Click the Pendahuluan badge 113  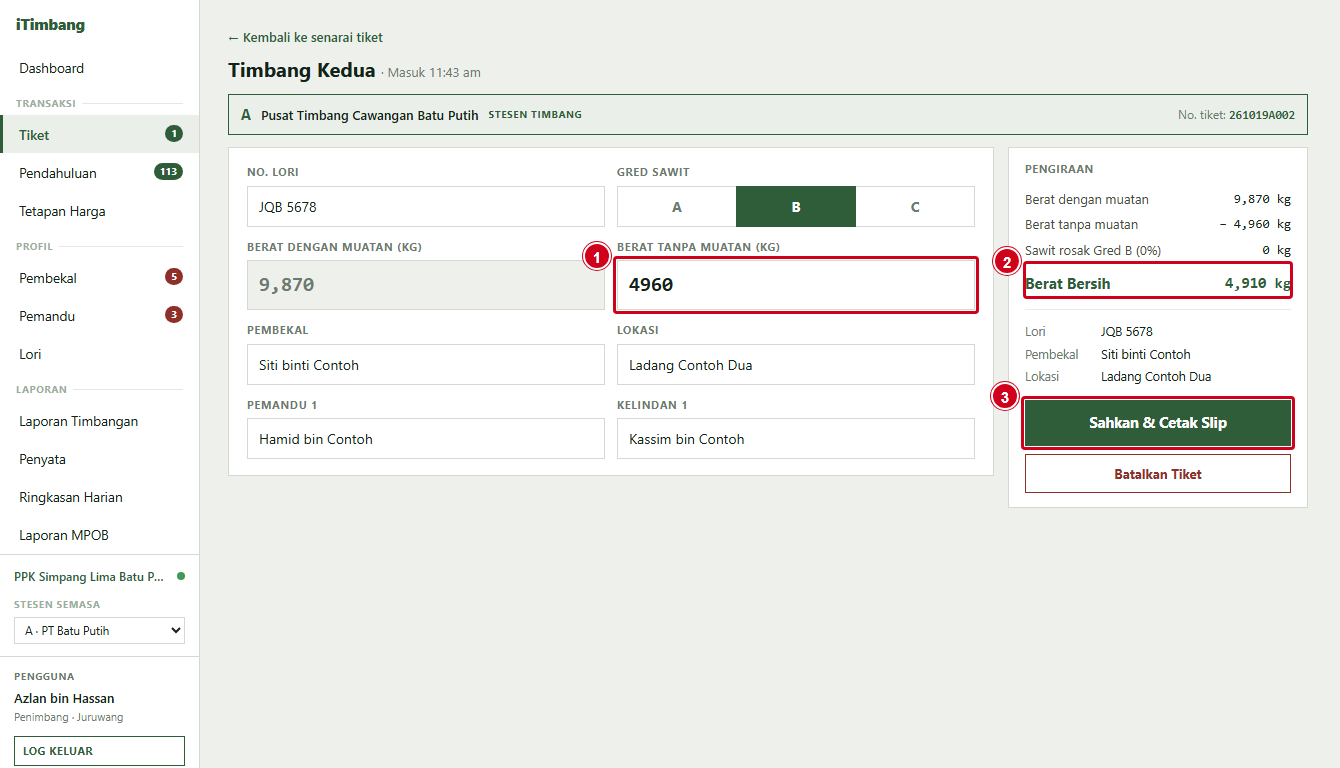168,172
